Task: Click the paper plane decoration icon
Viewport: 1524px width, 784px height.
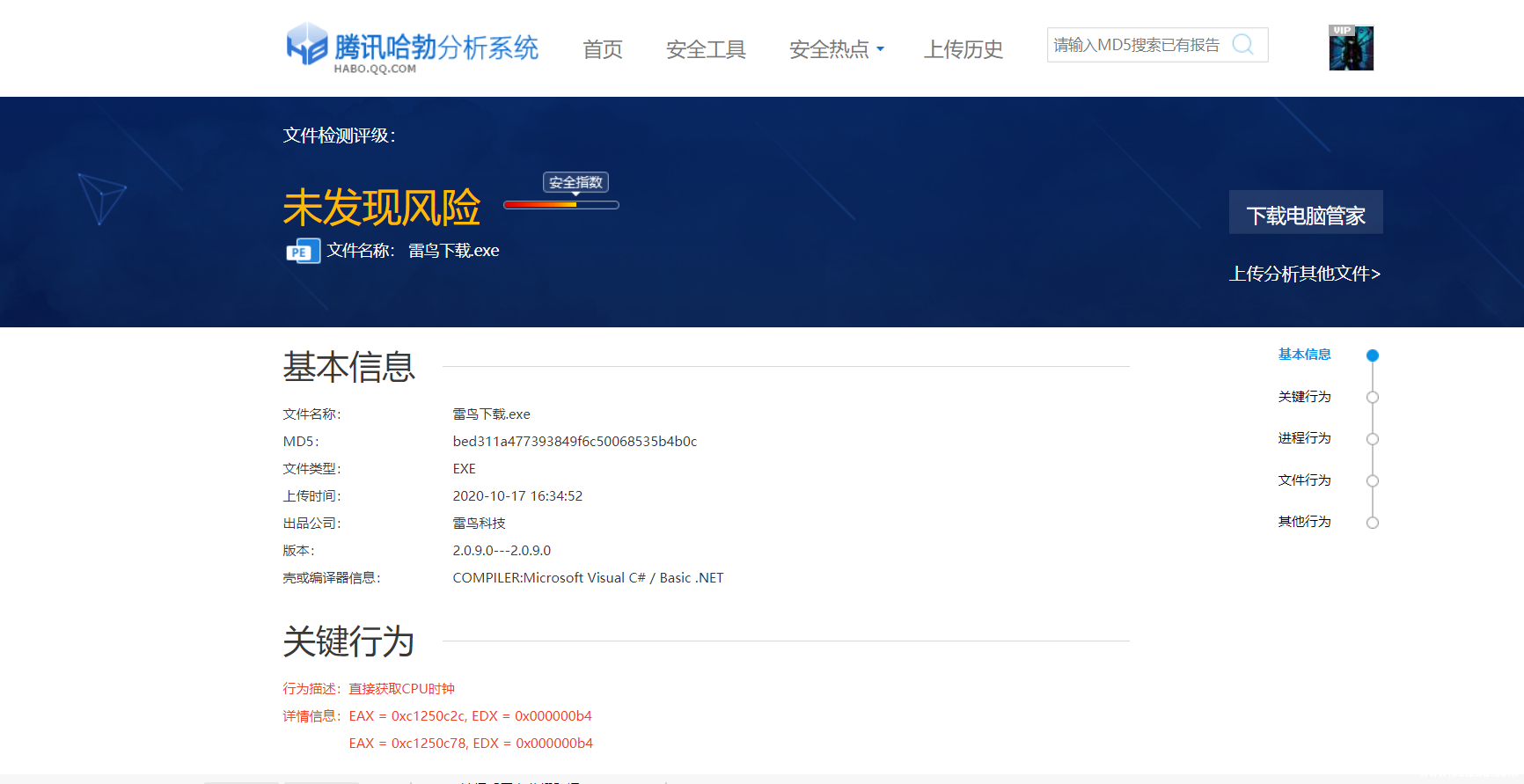Action: point(101,197)
